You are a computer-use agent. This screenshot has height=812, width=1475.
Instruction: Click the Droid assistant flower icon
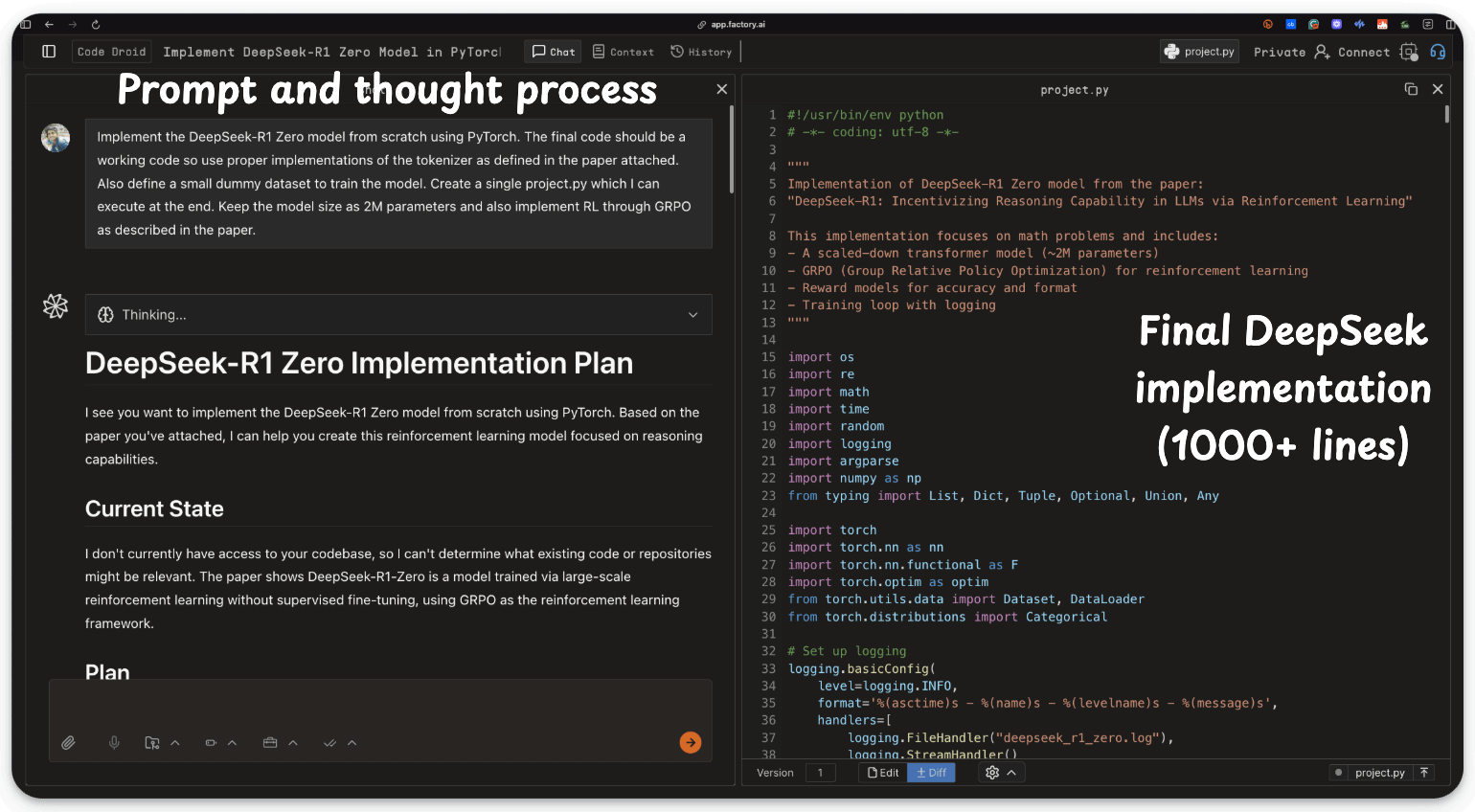click(56, 306)
